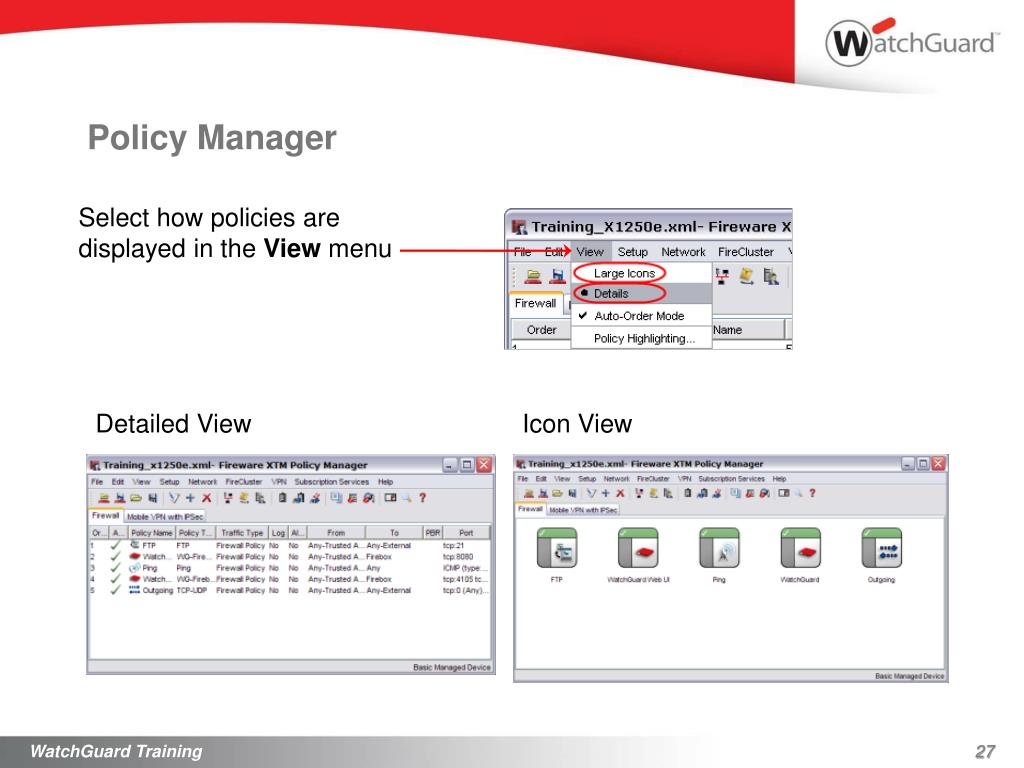This screenshot has height=768, width=1024.
Task: Click the save disk icon in the top window toolbar
Action: click(x=558, y=276)
